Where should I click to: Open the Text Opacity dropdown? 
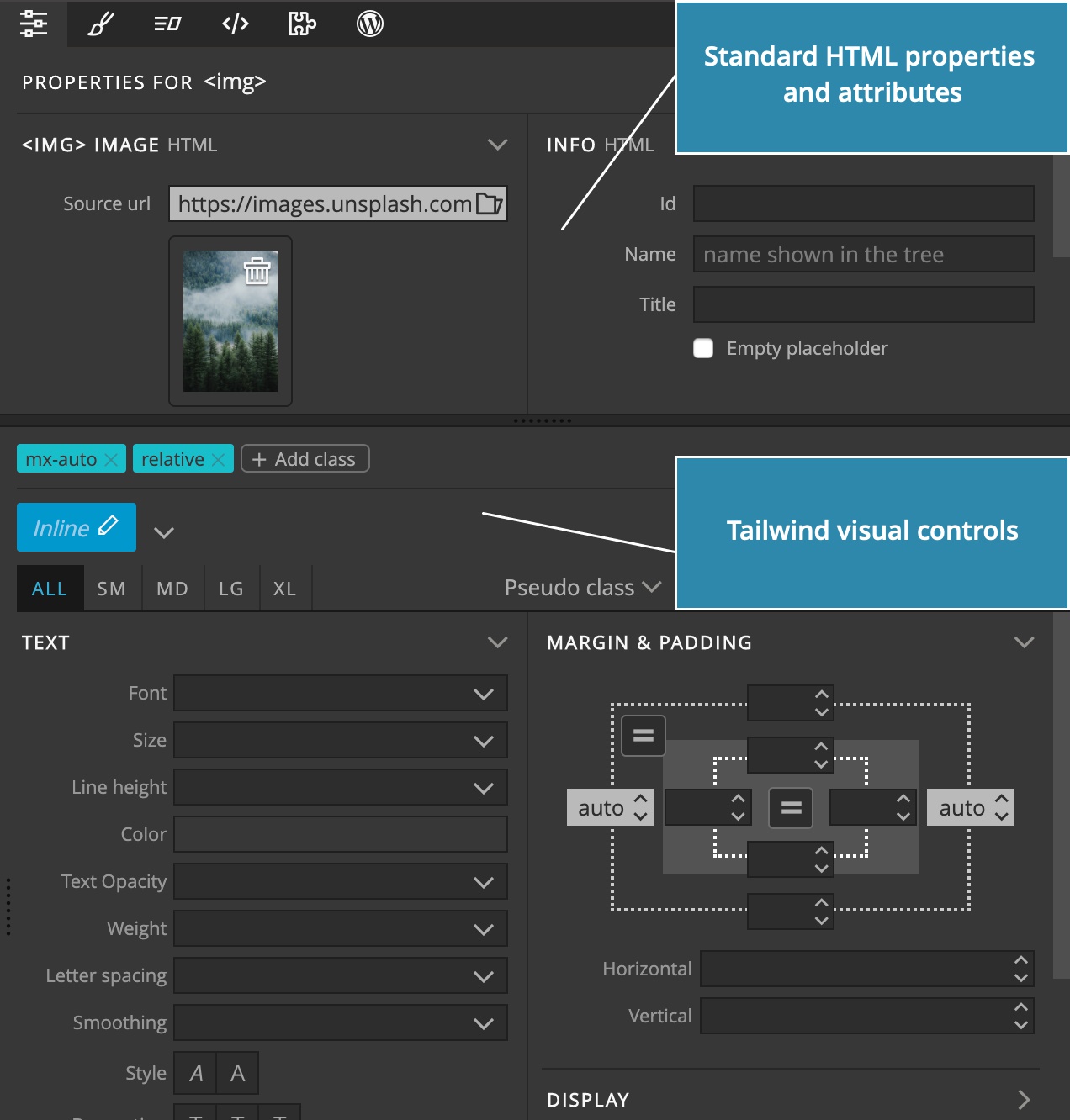341,881
